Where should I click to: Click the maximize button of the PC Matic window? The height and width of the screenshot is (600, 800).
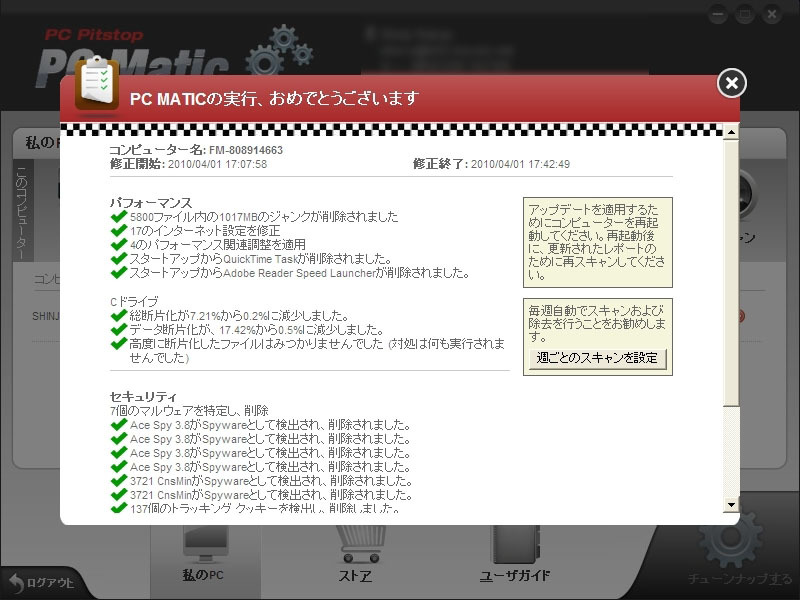click(x=745, y=15)
